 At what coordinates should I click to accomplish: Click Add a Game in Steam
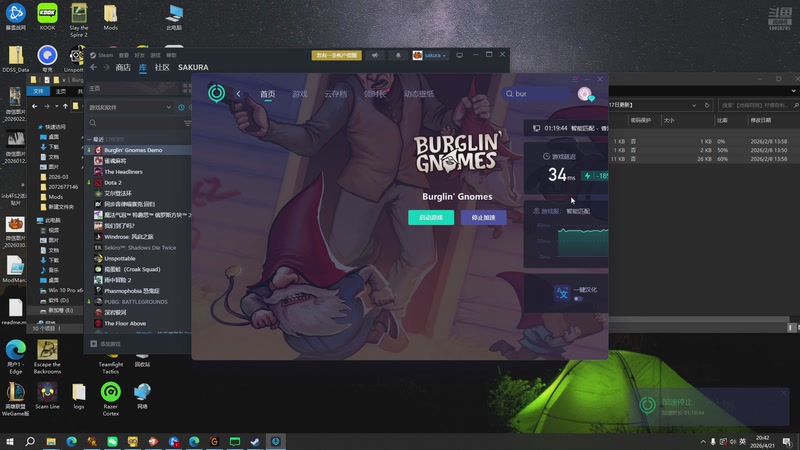tap(106, 344)
